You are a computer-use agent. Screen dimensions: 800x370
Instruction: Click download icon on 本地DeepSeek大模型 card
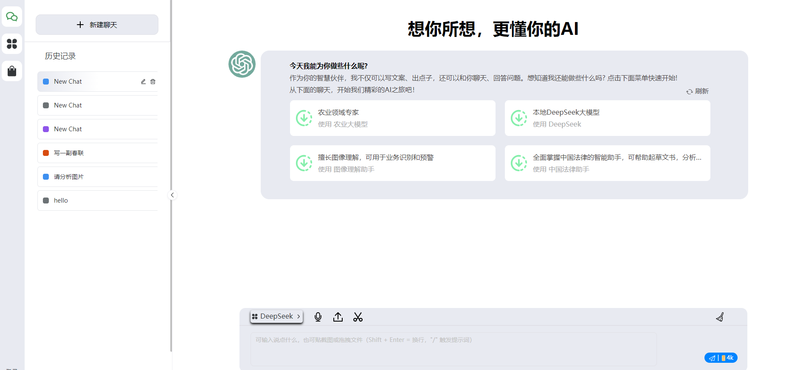pos(519,118)
